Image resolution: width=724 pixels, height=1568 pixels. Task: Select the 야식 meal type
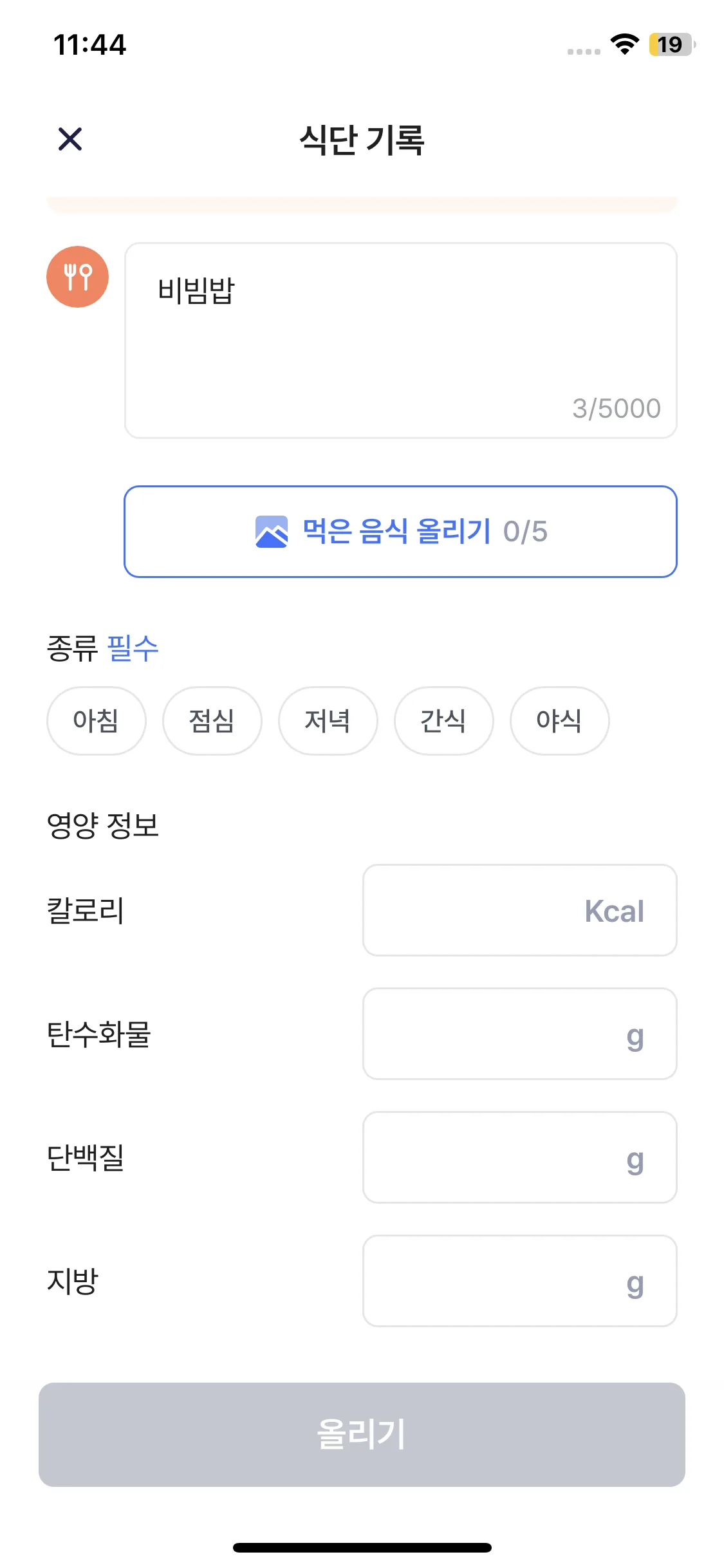(x=559, y=720)
